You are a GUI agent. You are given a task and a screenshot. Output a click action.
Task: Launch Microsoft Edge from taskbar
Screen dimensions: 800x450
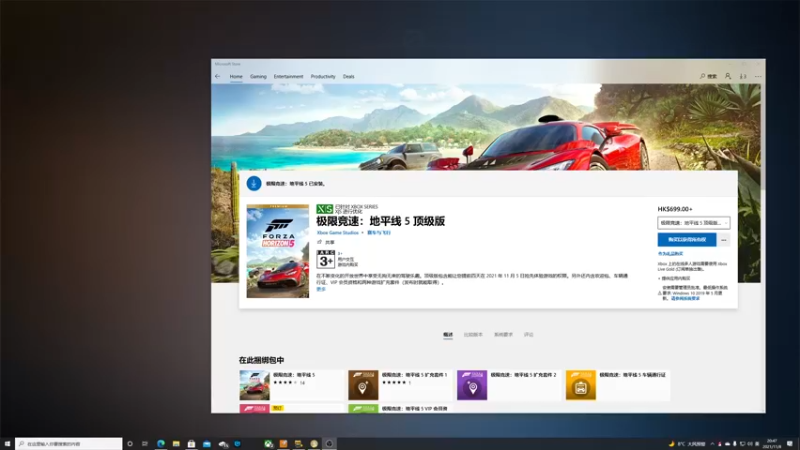tap(161, 444)
